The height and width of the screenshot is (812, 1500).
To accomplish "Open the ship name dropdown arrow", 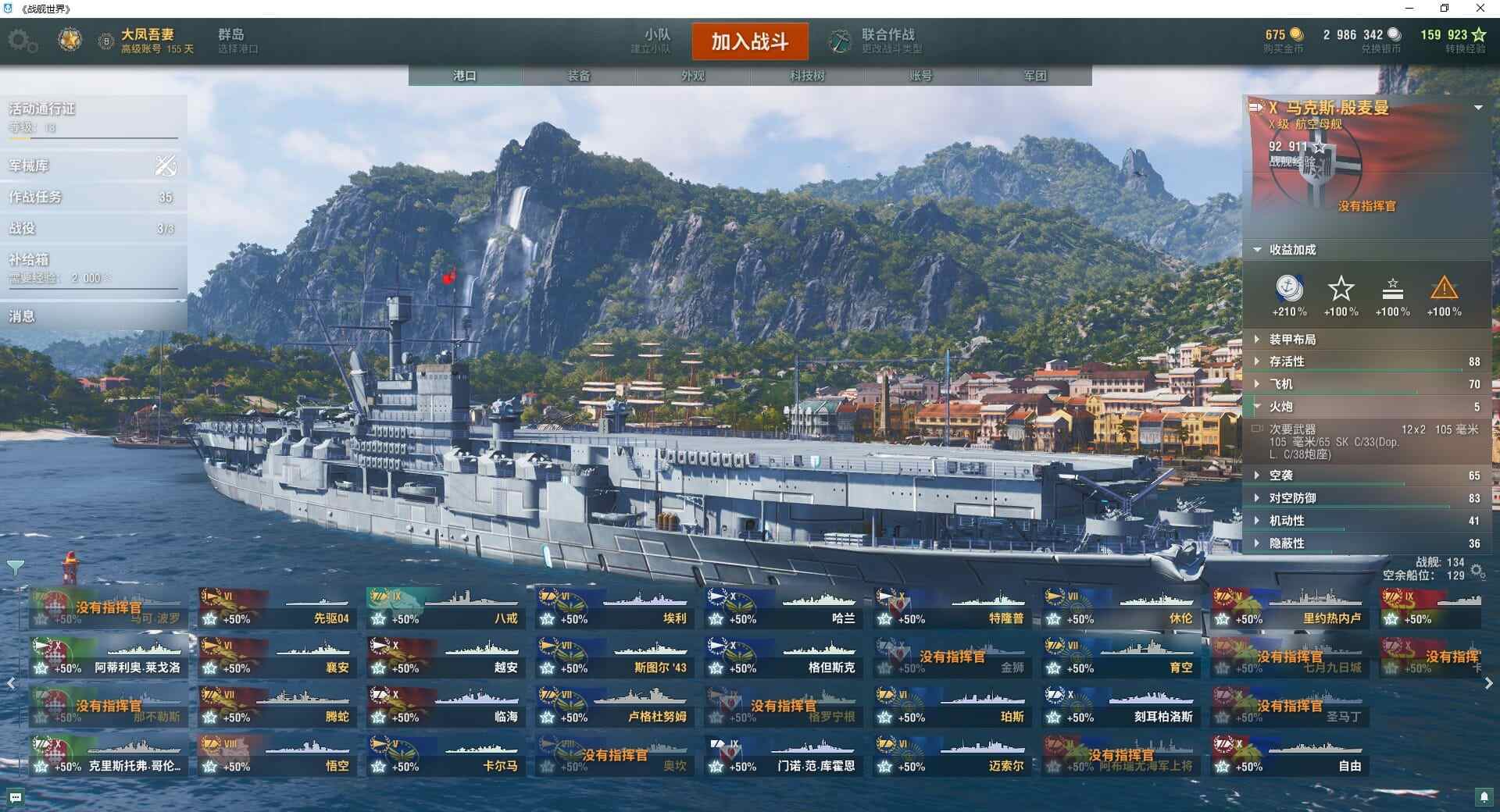I will [1478, 108].
